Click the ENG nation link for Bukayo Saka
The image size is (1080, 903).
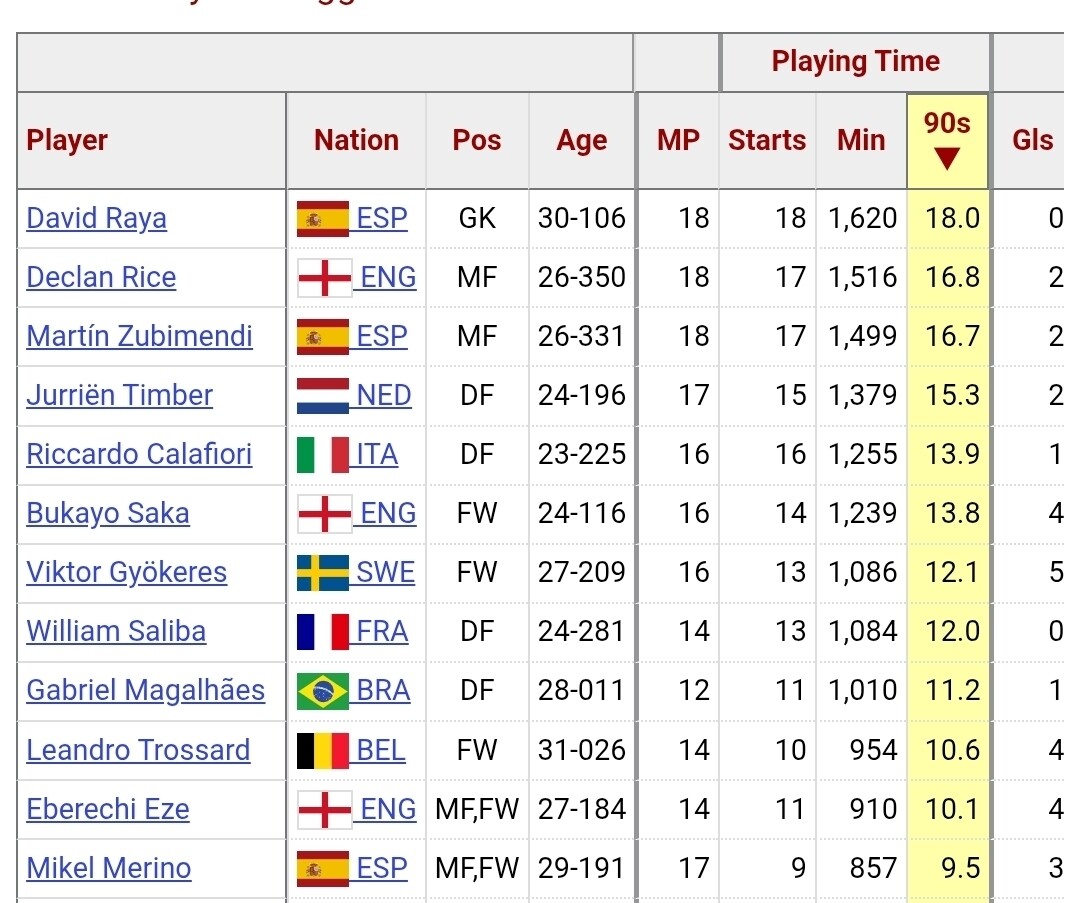pos(388,514)
